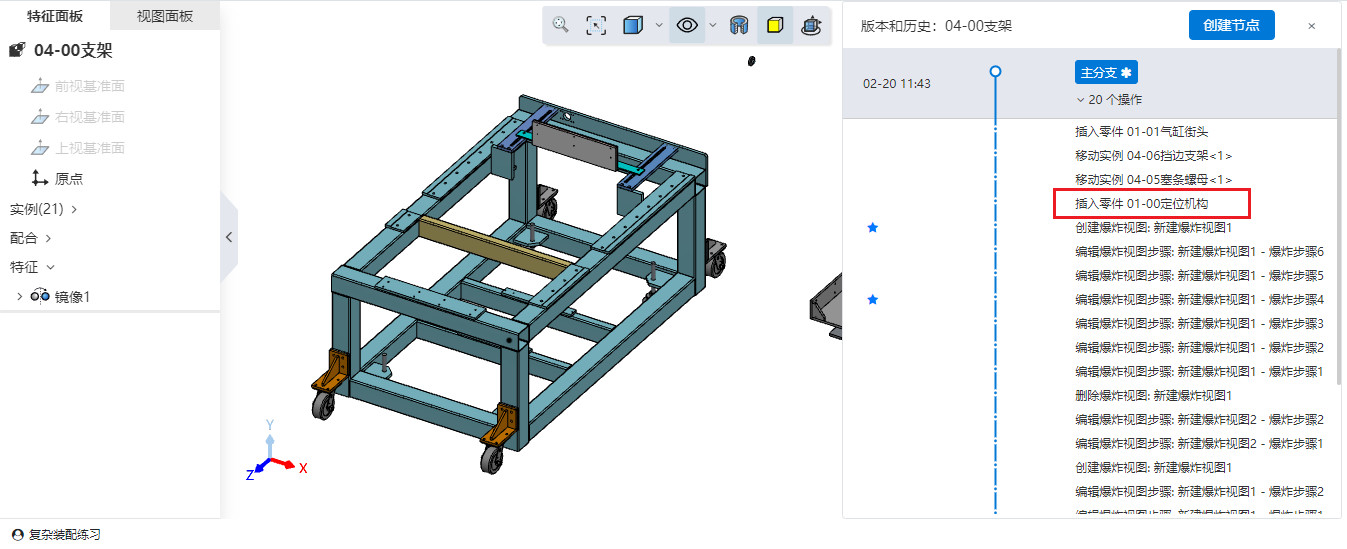Enable the section view cutaway tool
Screen dimensions: 1347x549
coord(739,25)
